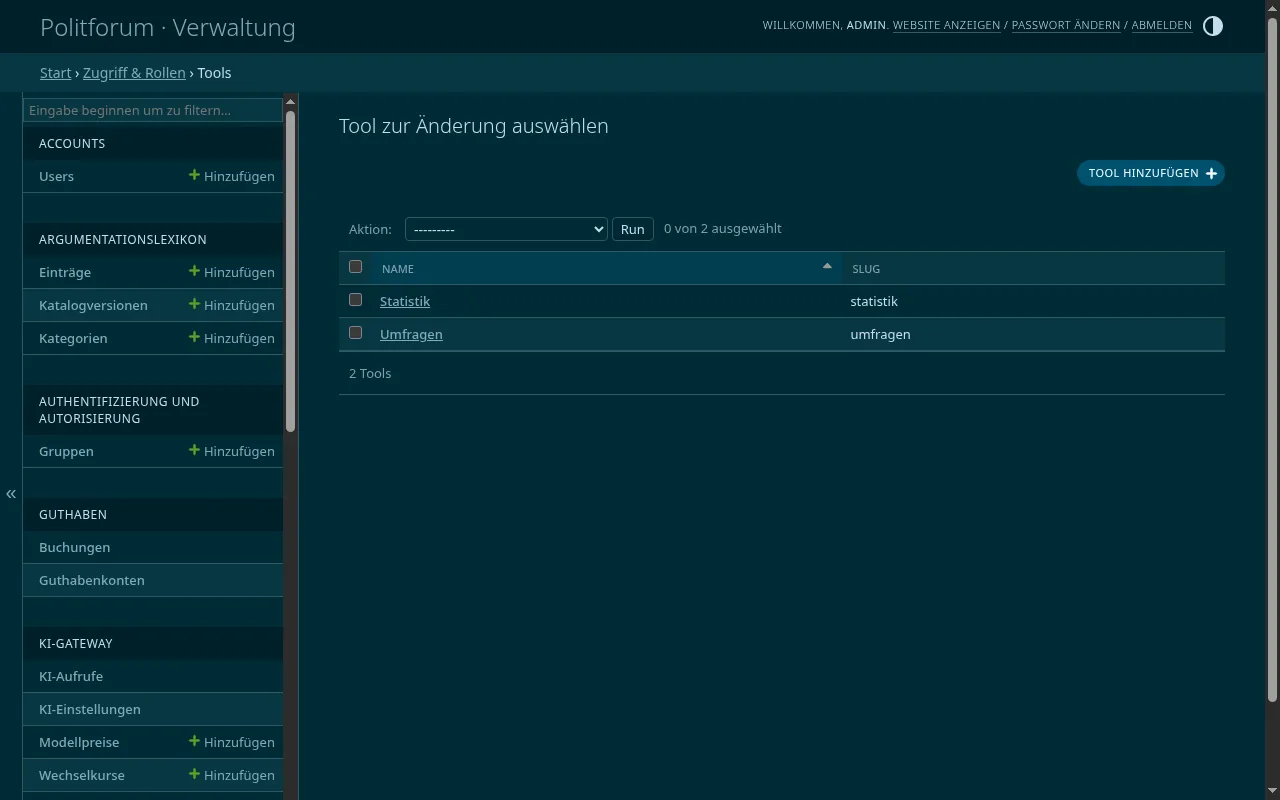Tick the select-all checkbox in table header

tap(355, 267)
